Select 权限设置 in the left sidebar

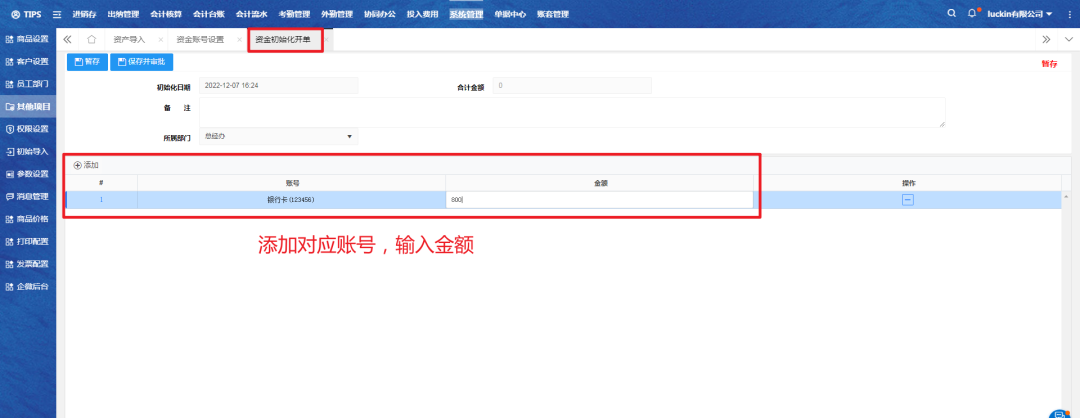click(28, 129)
